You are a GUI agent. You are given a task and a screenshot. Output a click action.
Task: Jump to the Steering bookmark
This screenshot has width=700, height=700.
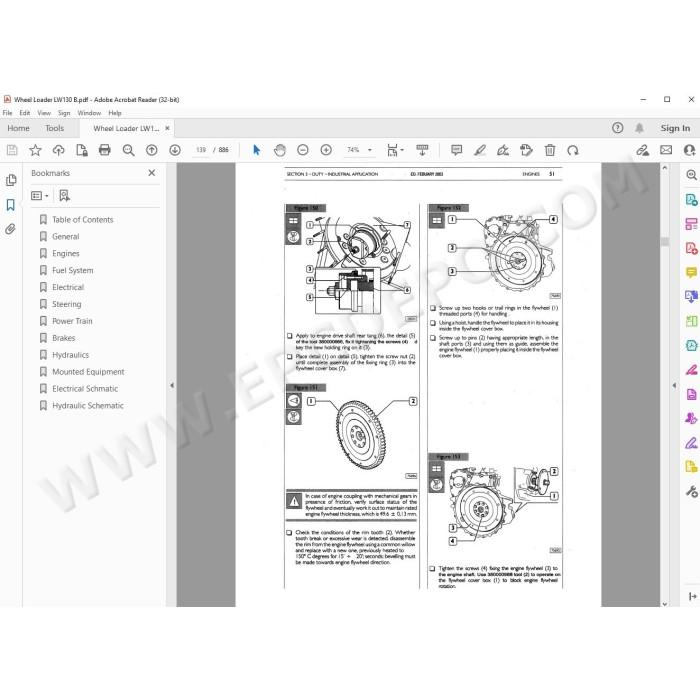click(x=67, y=304)
